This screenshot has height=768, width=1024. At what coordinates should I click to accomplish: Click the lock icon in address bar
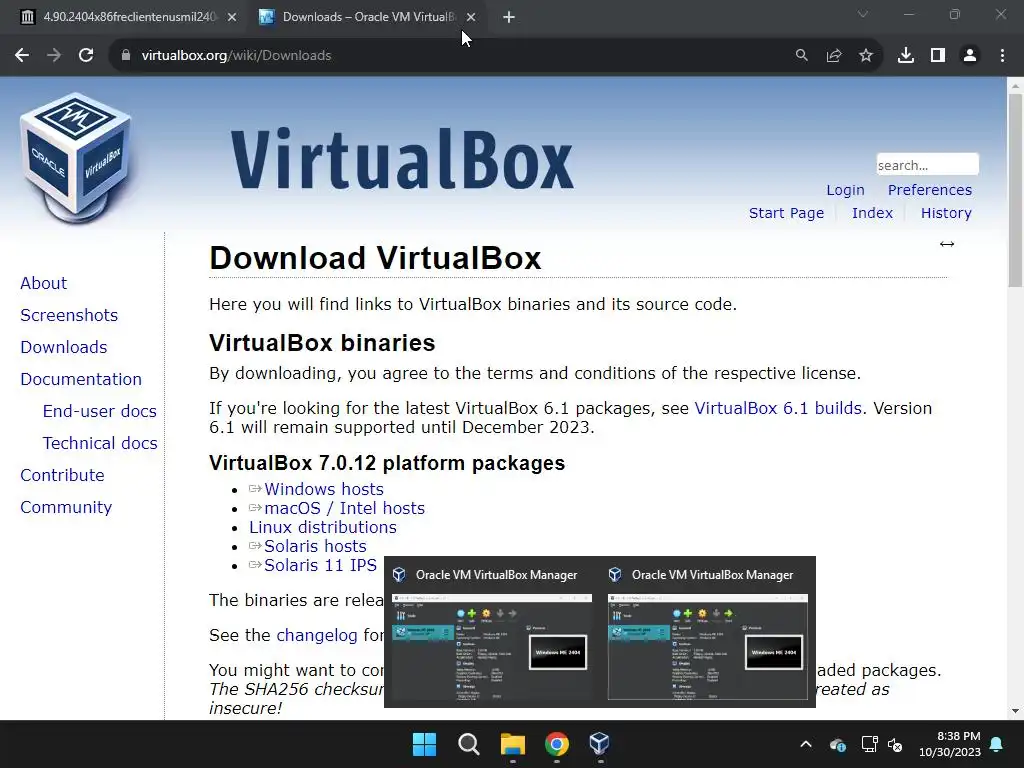(x=125, y=56)
